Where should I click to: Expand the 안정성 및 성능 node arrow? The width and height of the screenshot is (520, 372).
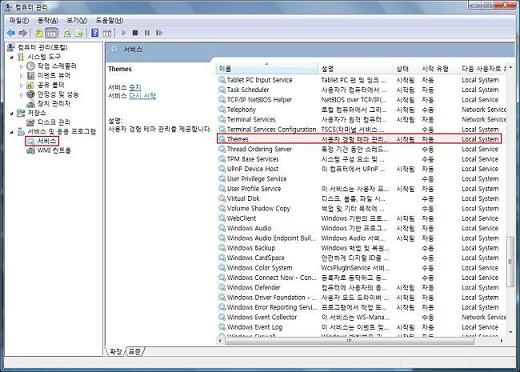[21, 94]
